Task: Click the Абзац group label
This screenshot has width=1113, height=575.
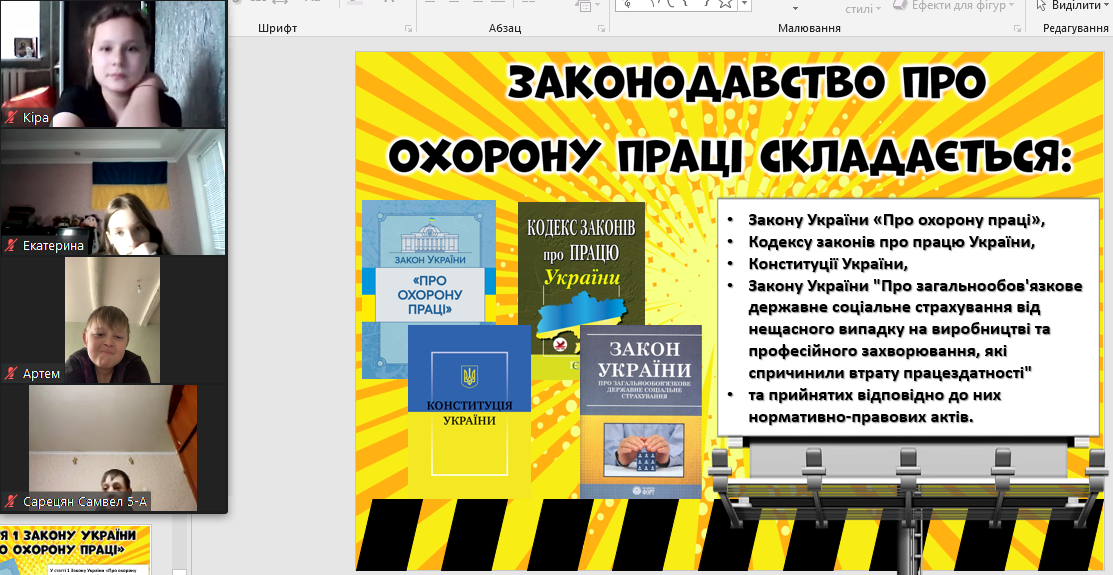Action: tap(505, 28)
